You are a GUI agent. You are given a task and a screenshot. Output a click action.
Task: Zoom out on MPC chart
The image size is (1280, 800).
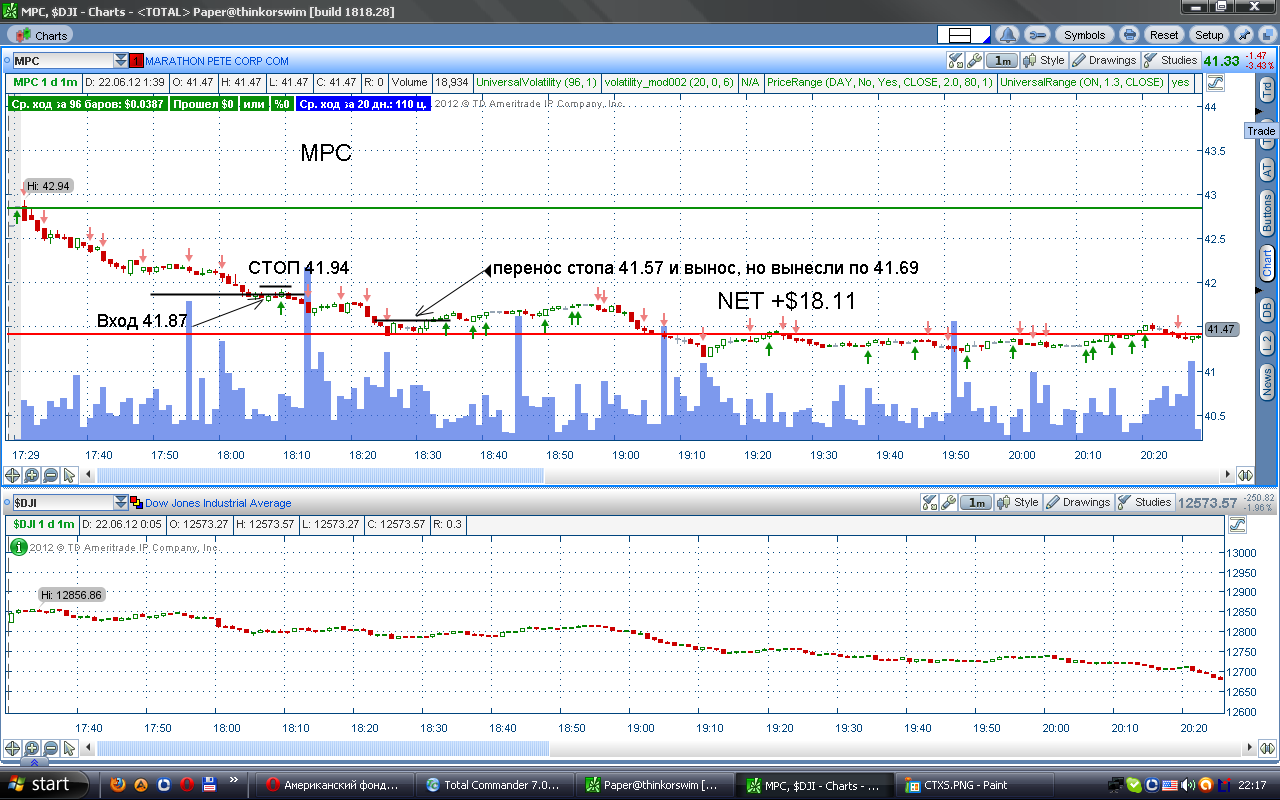[51, 476]
